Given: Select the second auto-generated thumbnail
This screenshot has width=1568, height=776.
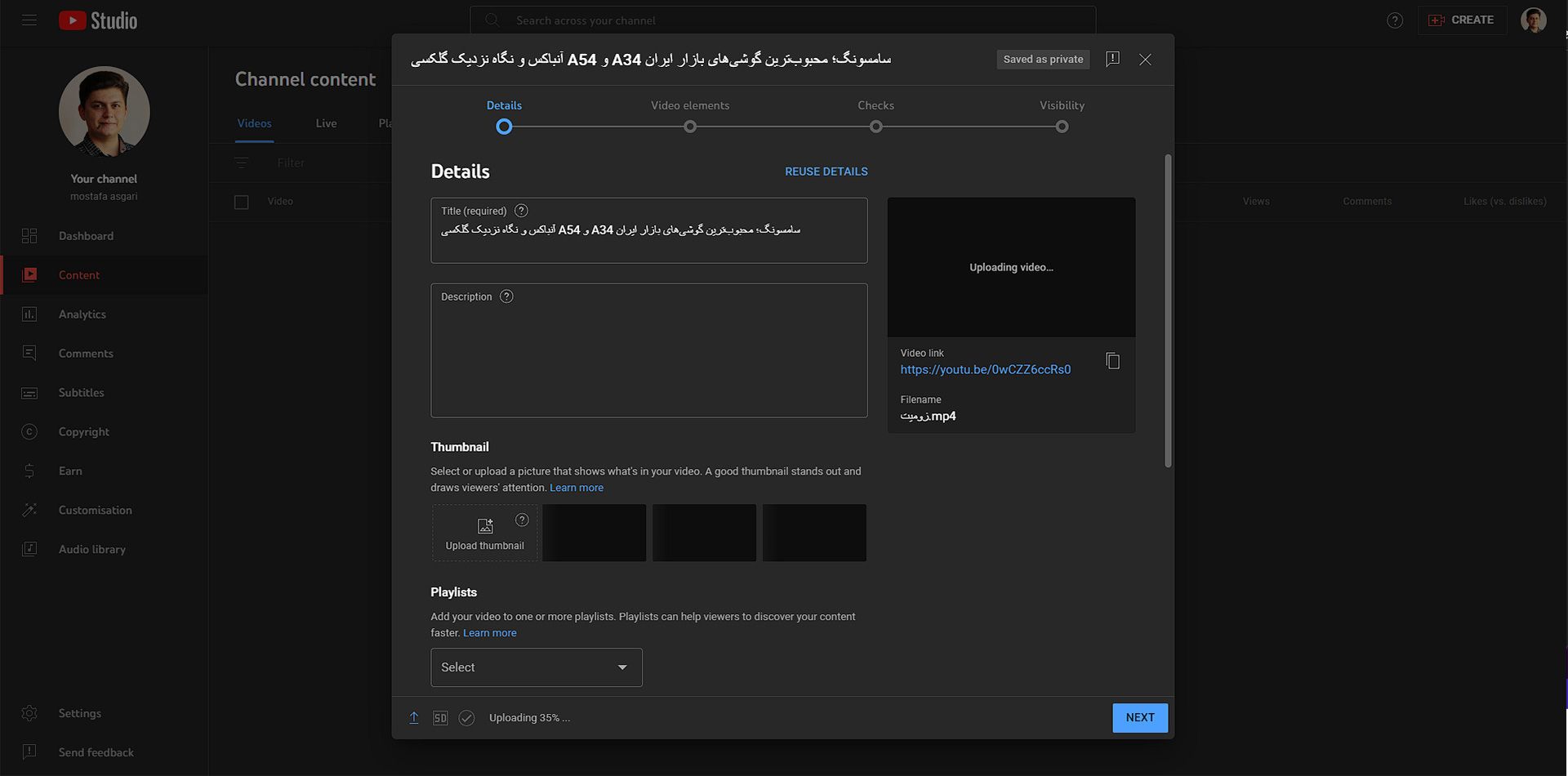Looking at the screenshot, I should pos(704,533).
